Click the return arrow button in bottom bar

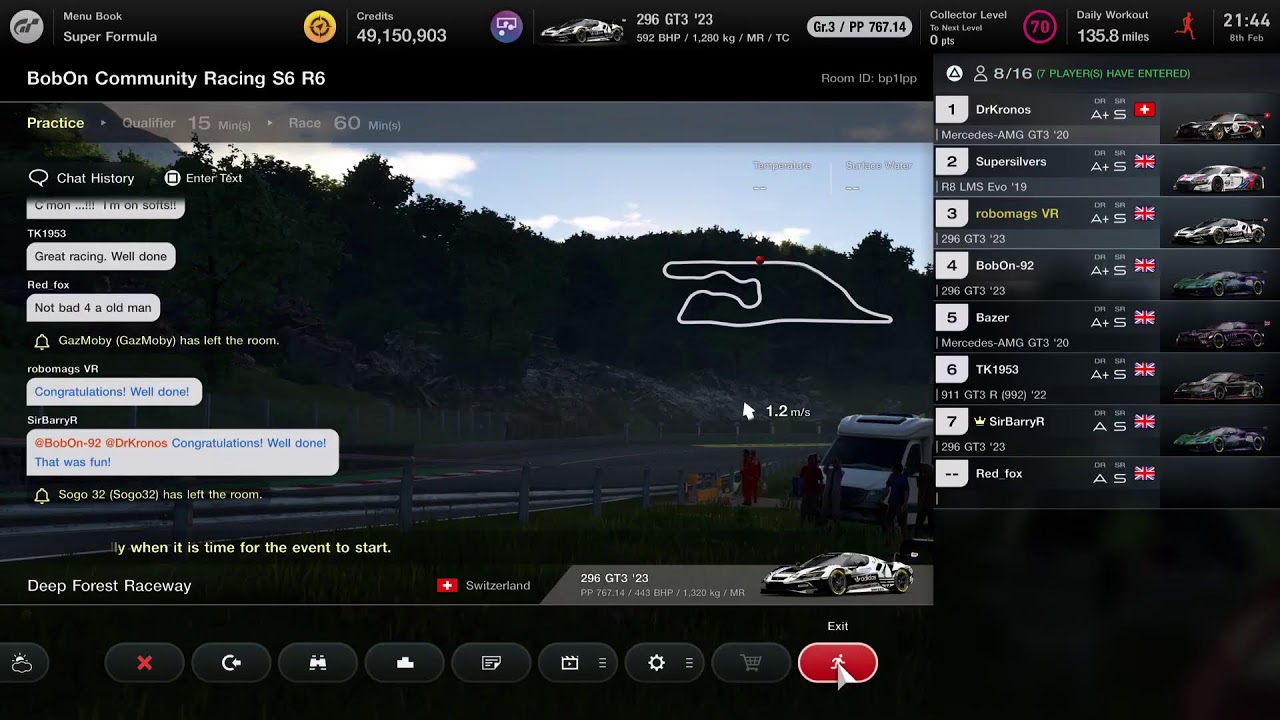coord(231,663)
